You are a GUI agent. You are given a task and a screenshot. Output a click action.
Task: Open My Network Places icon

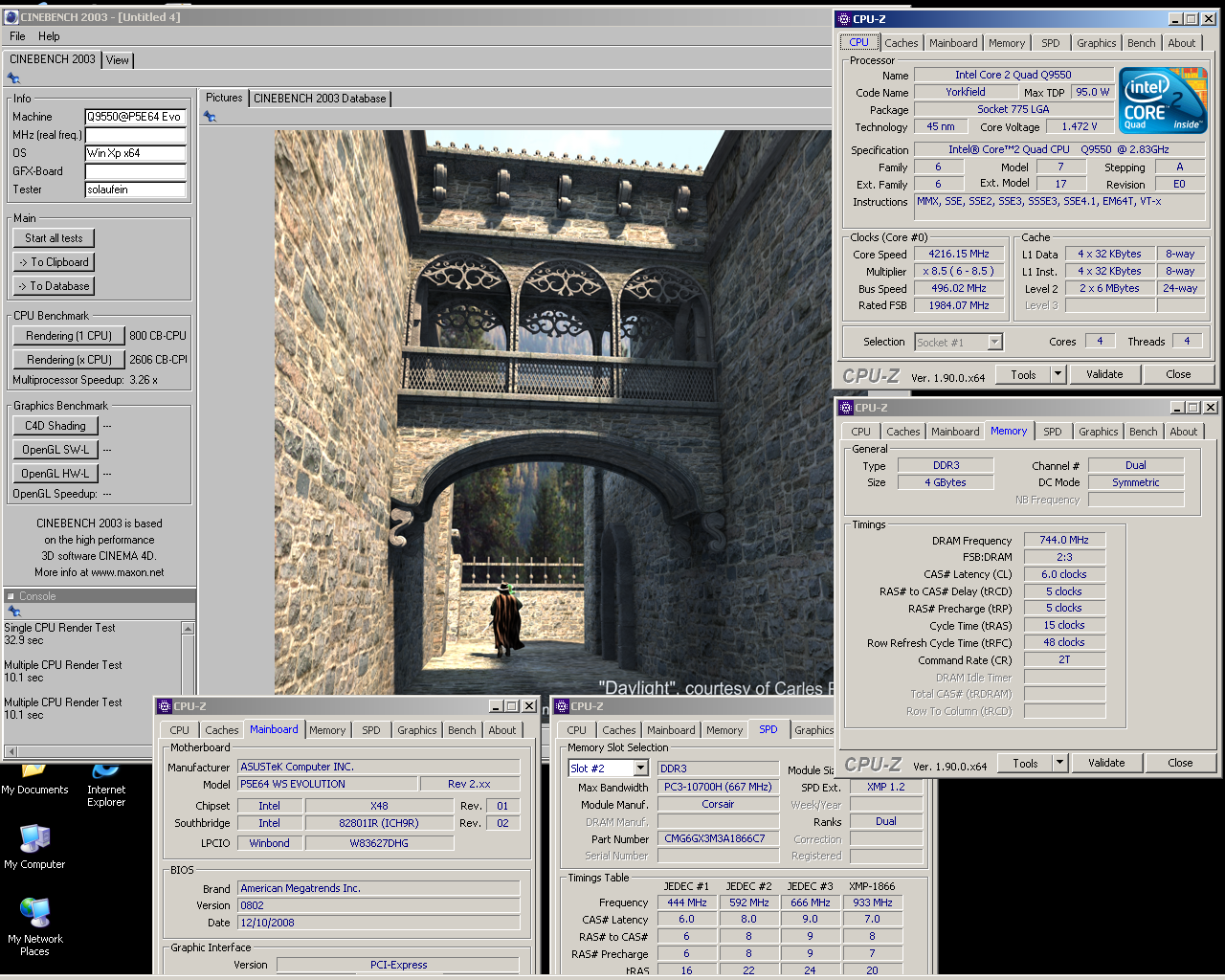pos(34,926)
